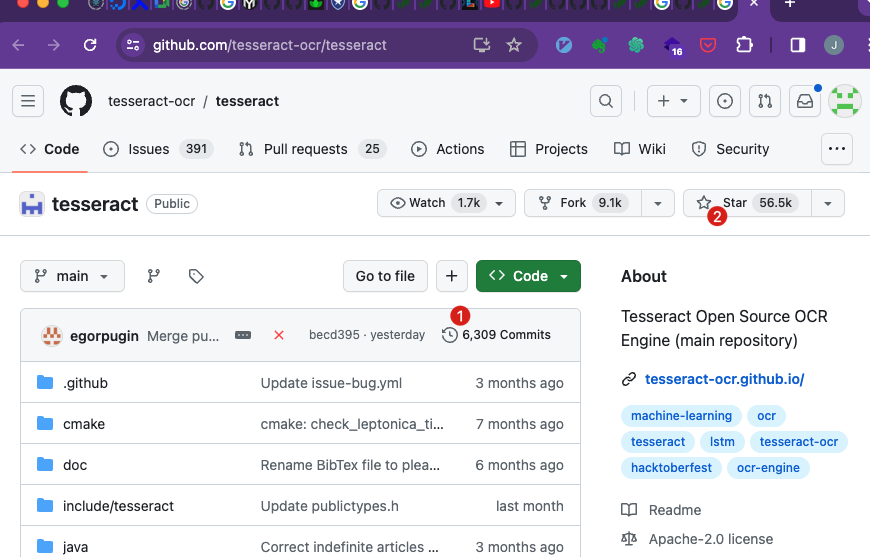Open the pull requests header icon

tap(765, 101)
